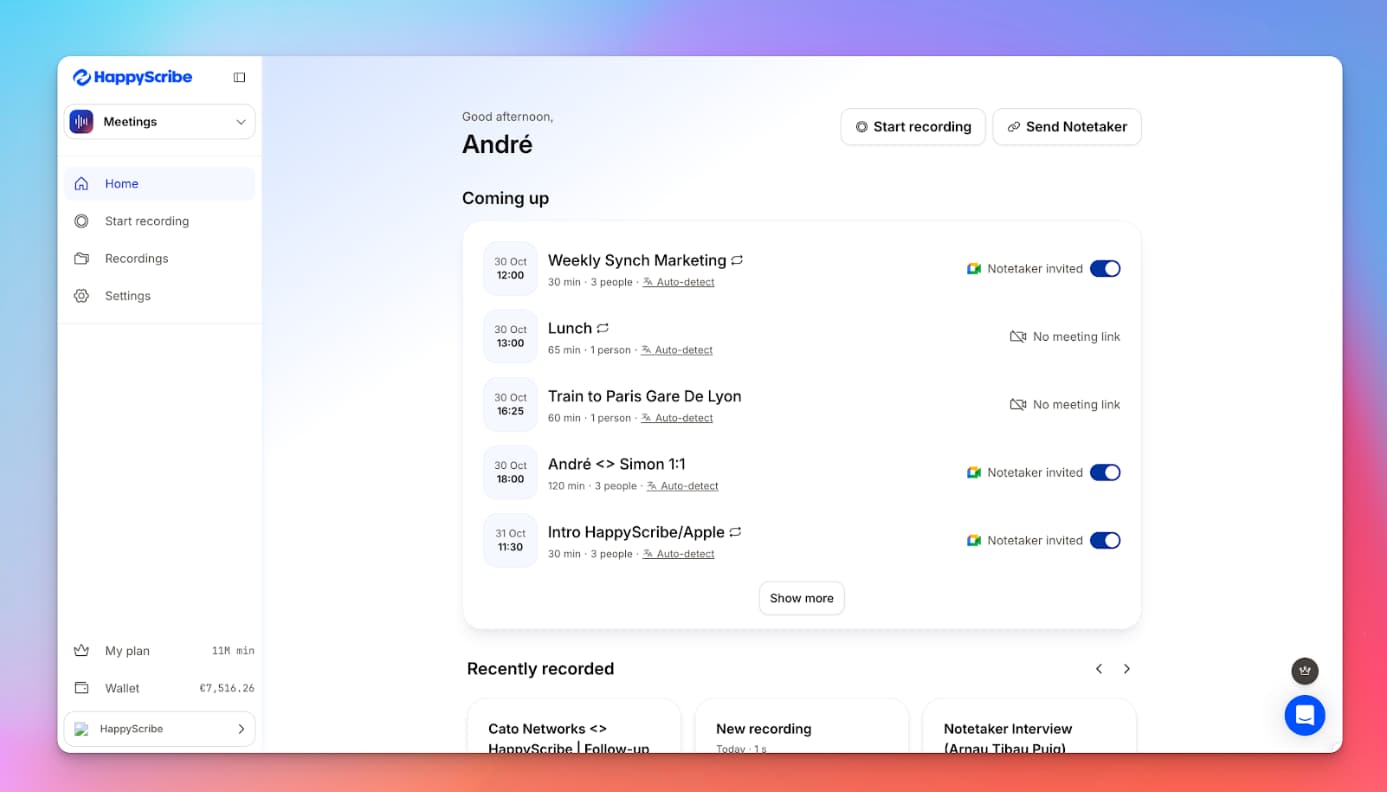Open the Wallet balance entry
This screenshot has height=792, width=1387.
coord(163,688)
